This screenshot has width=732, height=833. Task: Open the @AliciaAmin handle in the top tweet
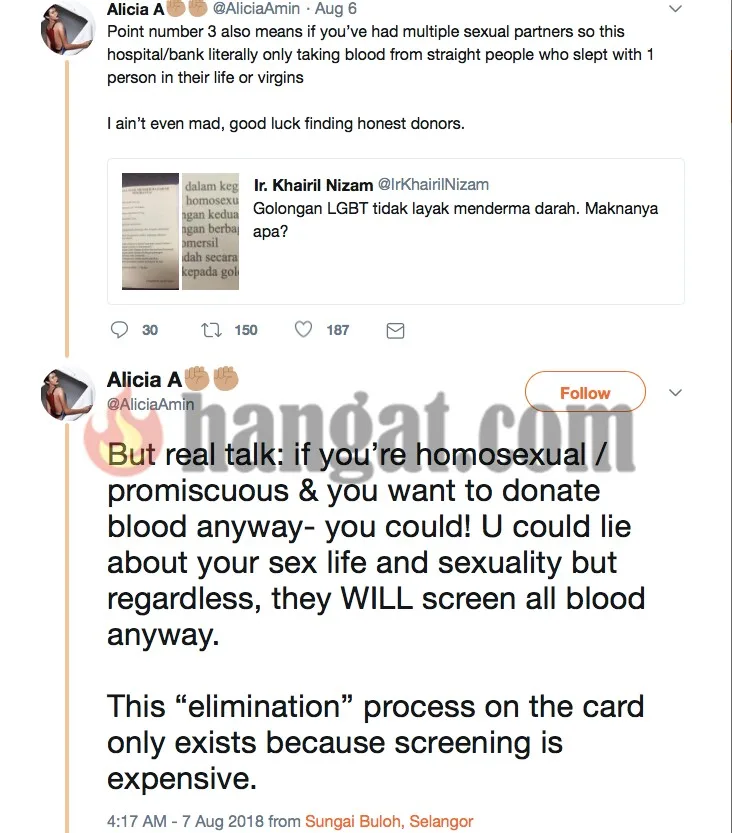pyautogui.click(x=256, y=8)
